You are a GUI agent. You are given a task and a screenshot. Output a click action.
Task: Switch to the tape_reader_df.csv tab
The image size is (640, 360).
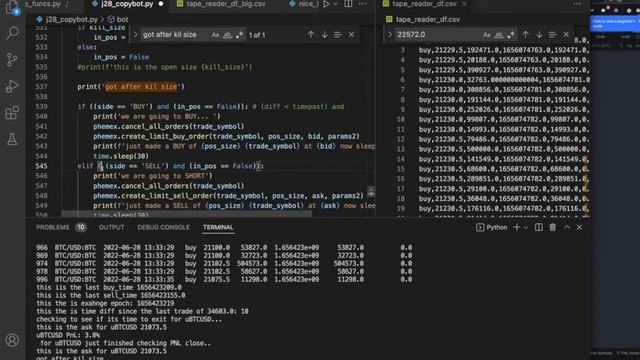(x=424, y=4)
